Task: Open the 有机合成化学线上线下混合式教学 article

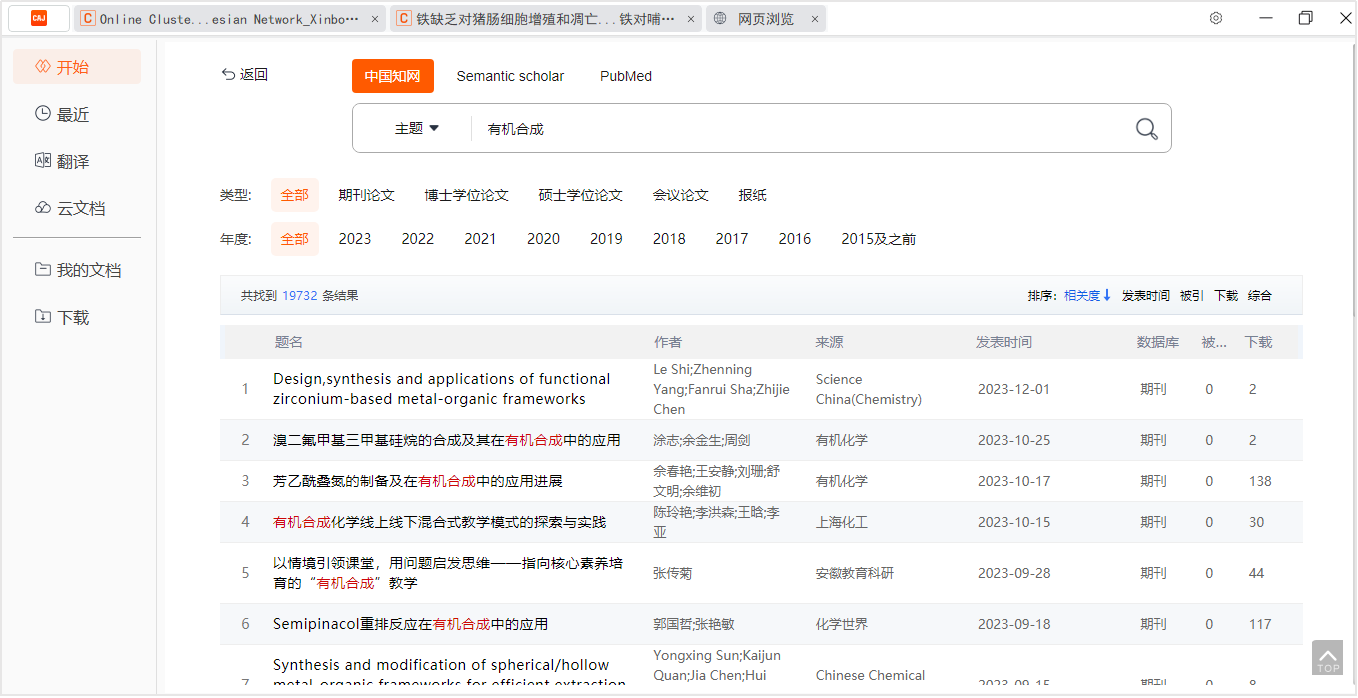Action: [x=439, y=522]
